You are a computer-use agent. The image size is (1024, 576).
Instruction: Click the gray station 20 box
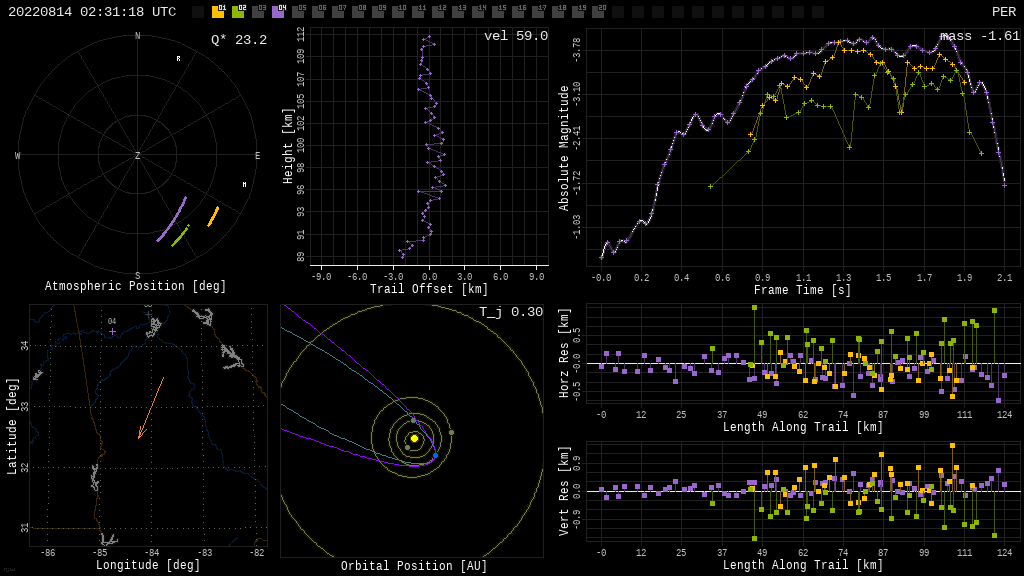click(x=598, y=12)
